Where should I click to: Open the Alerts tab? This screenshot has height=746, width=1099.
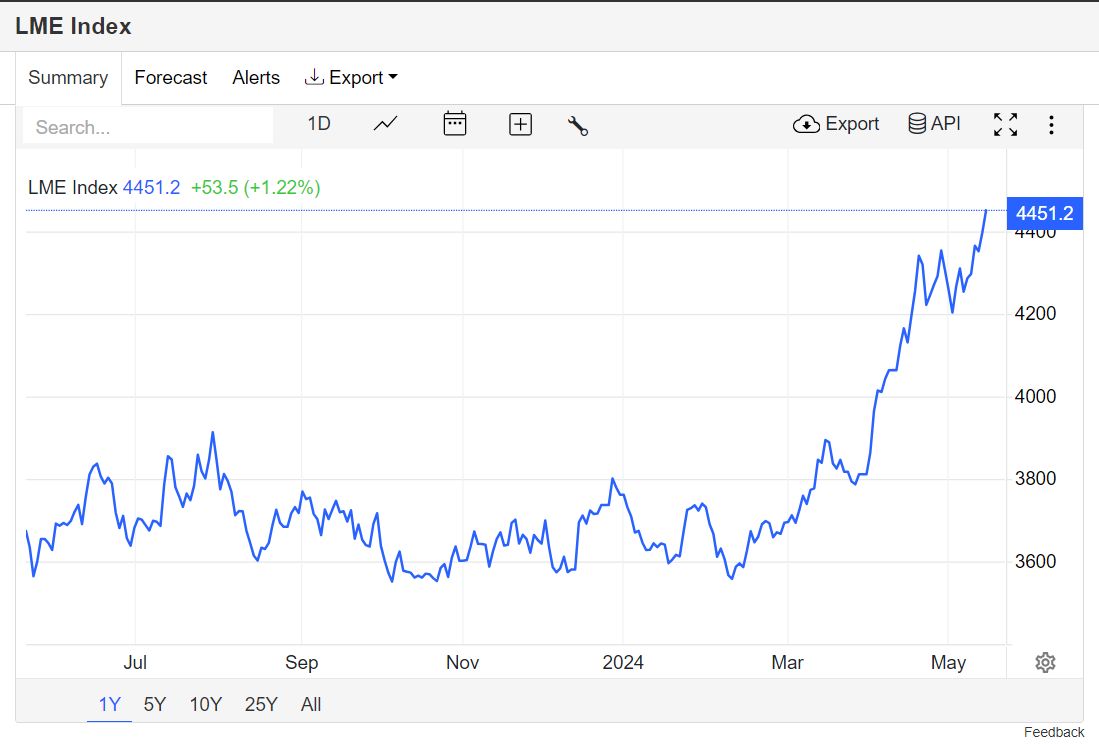[x=256, y=78]
